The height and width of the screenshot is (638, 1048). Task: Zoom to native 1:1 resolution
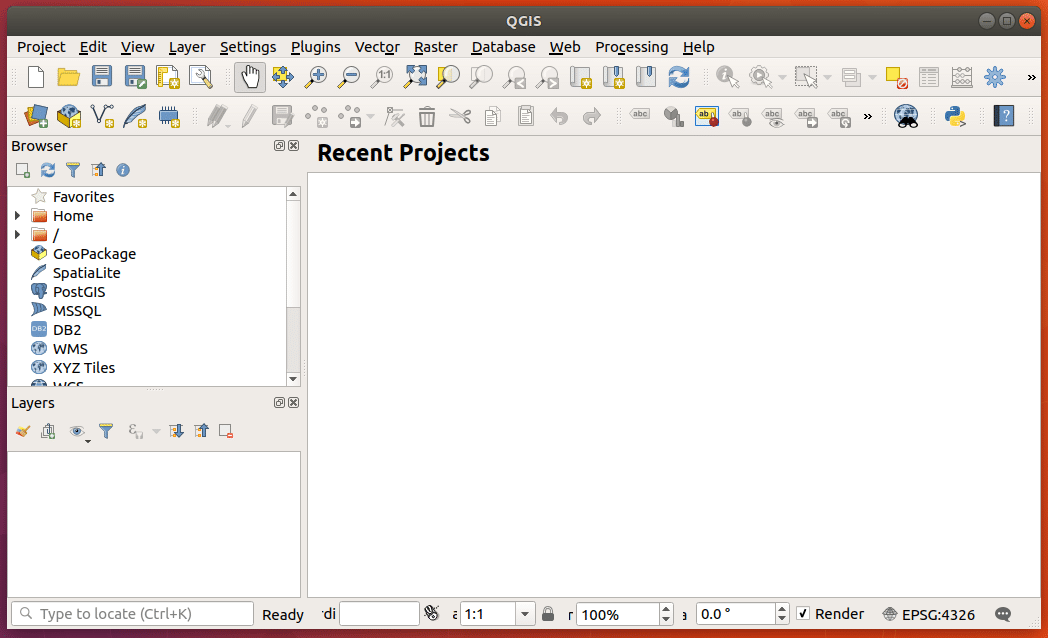[382, 77]
